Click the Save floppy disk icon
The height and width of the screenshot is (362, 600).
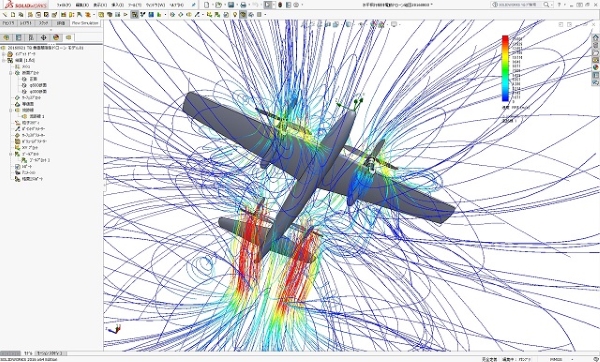coord(231,5)
